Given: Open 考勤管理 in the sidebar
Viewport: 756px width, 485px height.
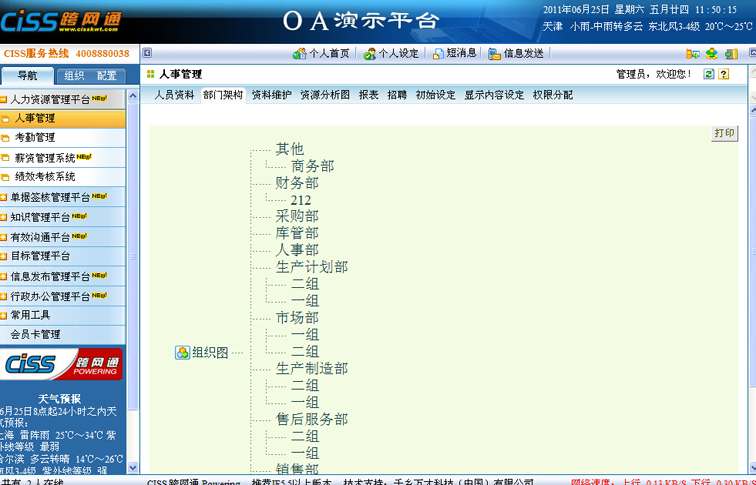Looking at the screenshot, I should coord(35,138).
